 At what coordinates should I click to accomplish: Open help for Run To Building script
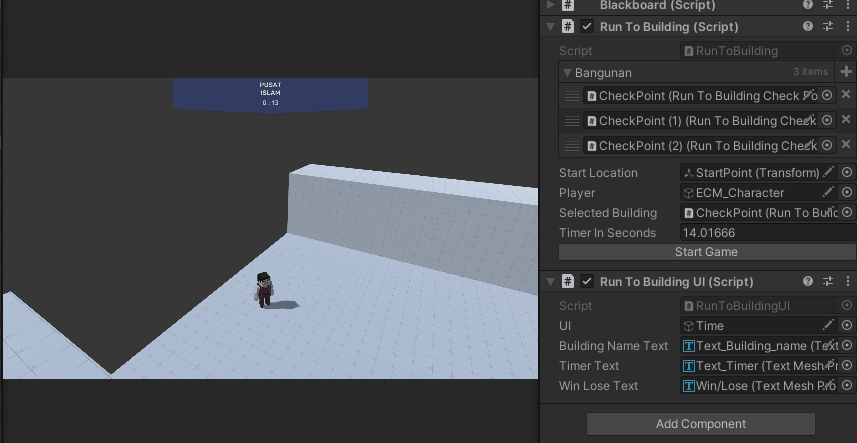[x=808, y=27]
